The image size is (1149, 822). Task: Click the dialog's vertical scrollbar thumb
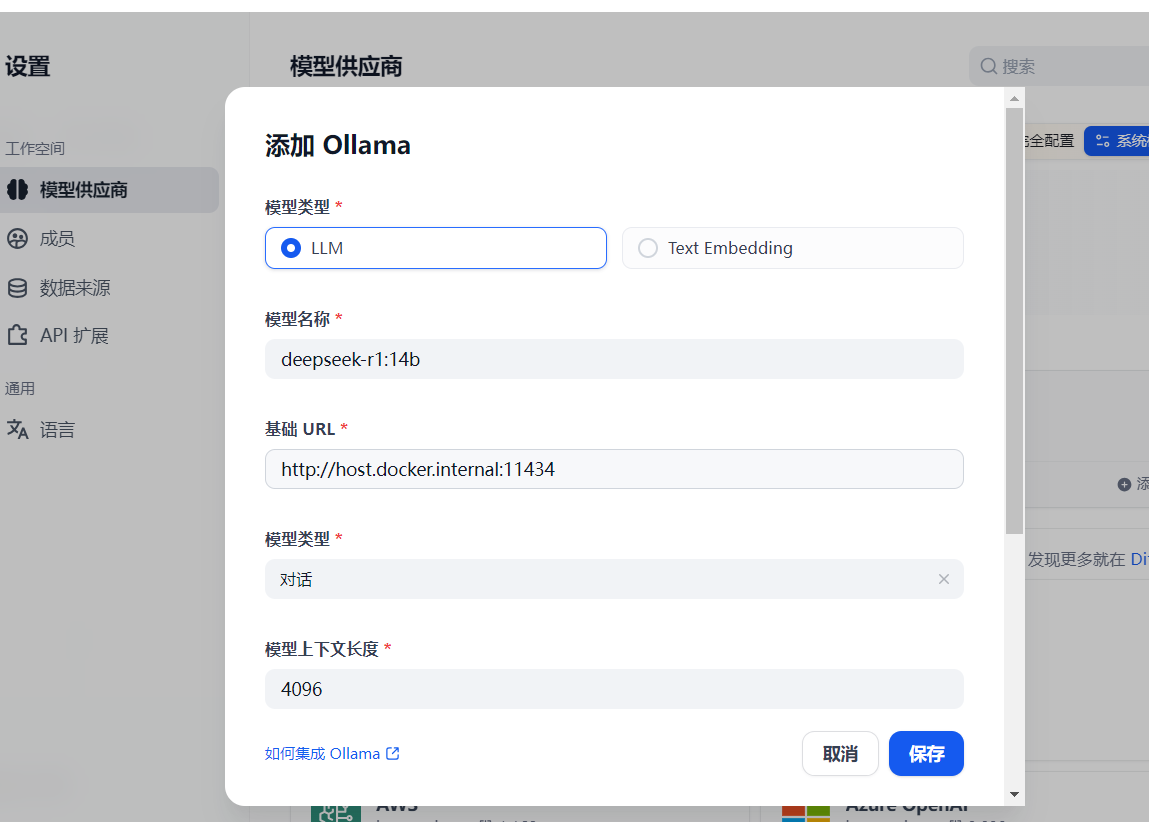(1014, 320)
